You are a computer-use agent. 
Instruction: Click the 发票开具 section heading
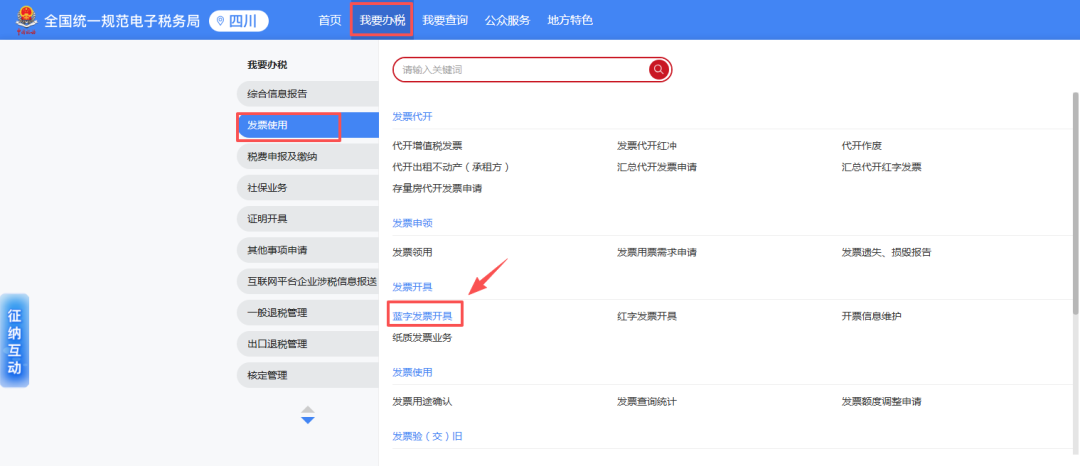[412, 286]
